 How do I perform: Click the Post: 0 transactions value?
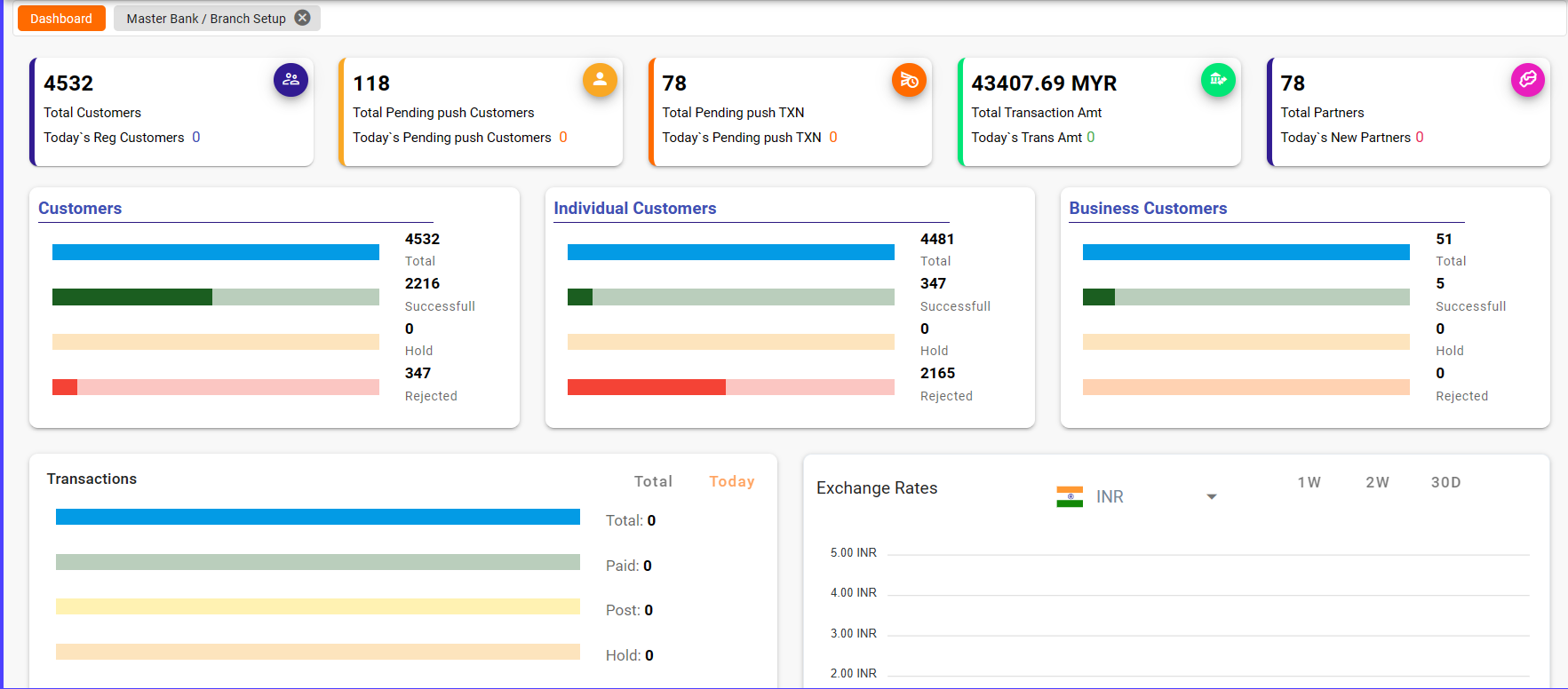pos(629,610)
